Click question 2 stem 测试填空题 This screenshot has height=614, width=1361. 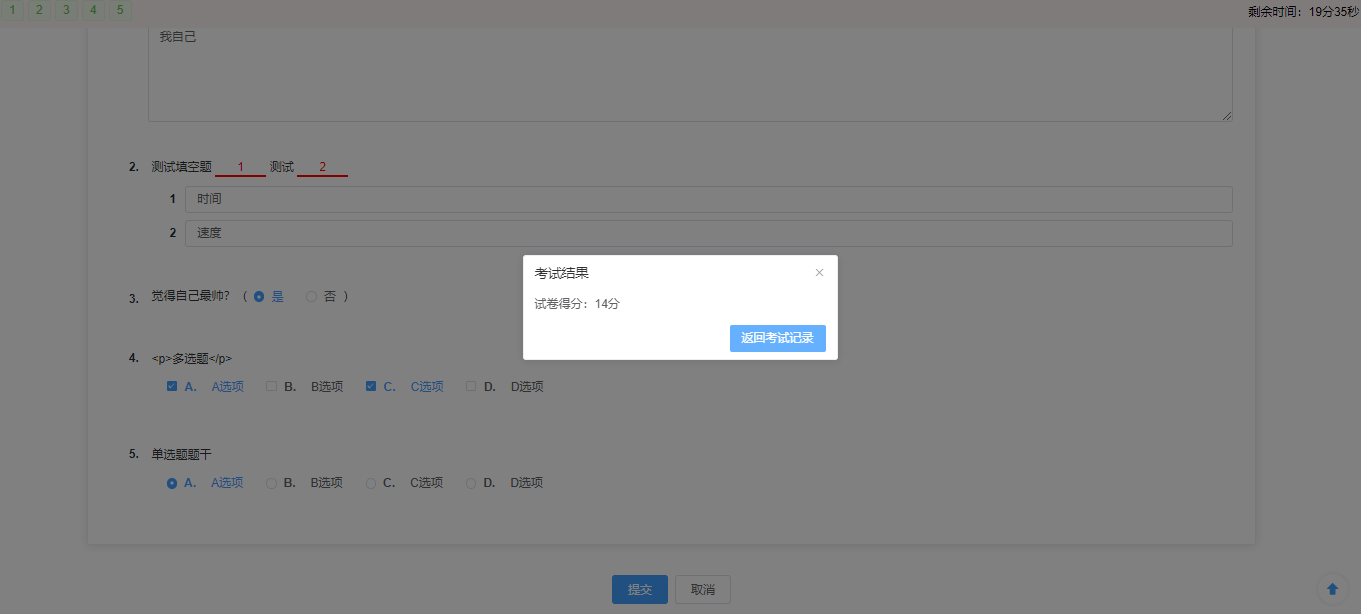[181, 167]
